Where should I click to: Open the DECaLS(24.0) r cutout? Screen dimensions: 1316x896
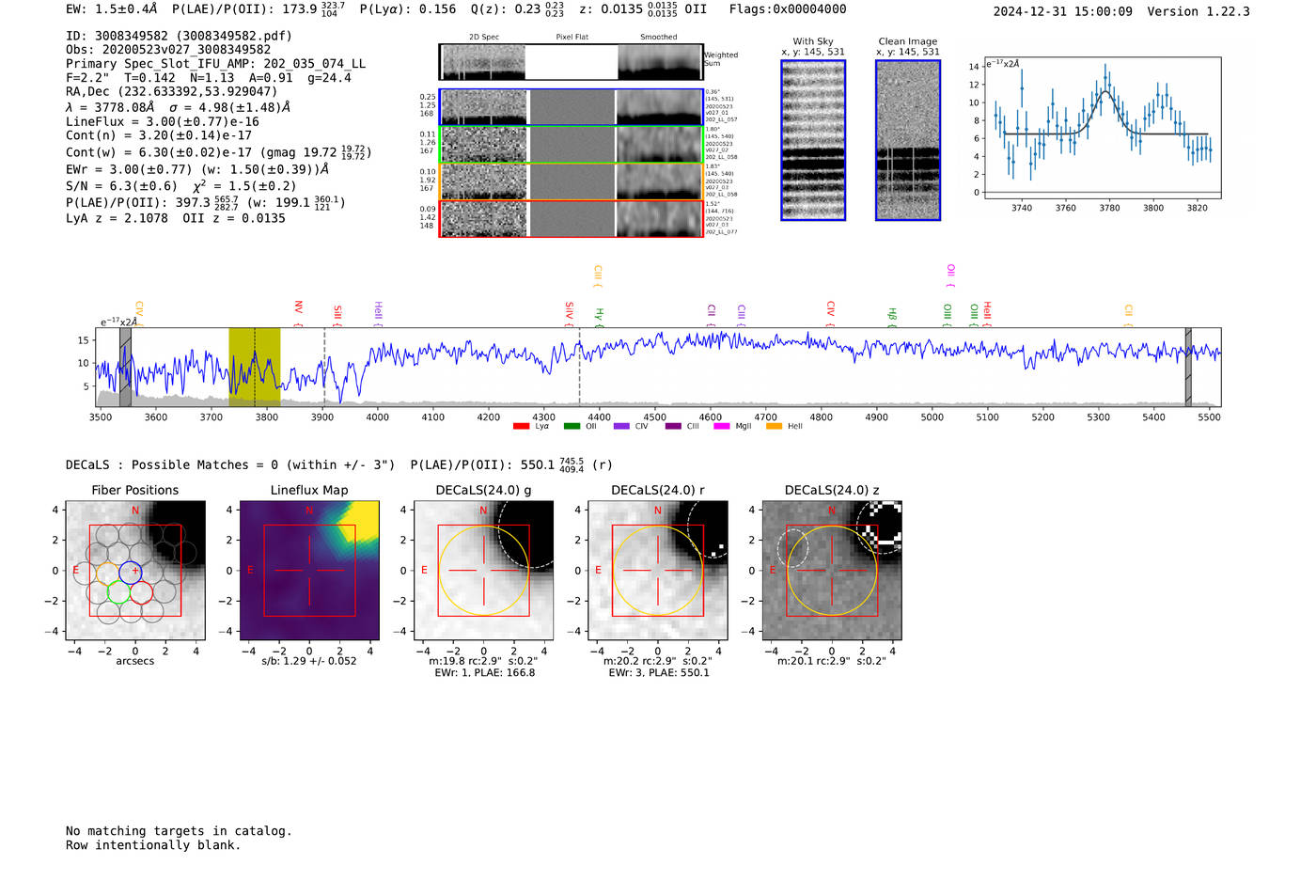click(x=658, y=570)
